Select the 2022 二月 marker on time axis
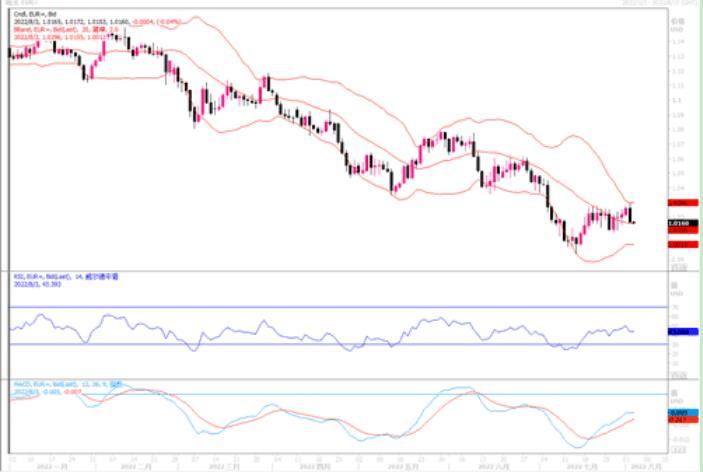 (136, 467)
